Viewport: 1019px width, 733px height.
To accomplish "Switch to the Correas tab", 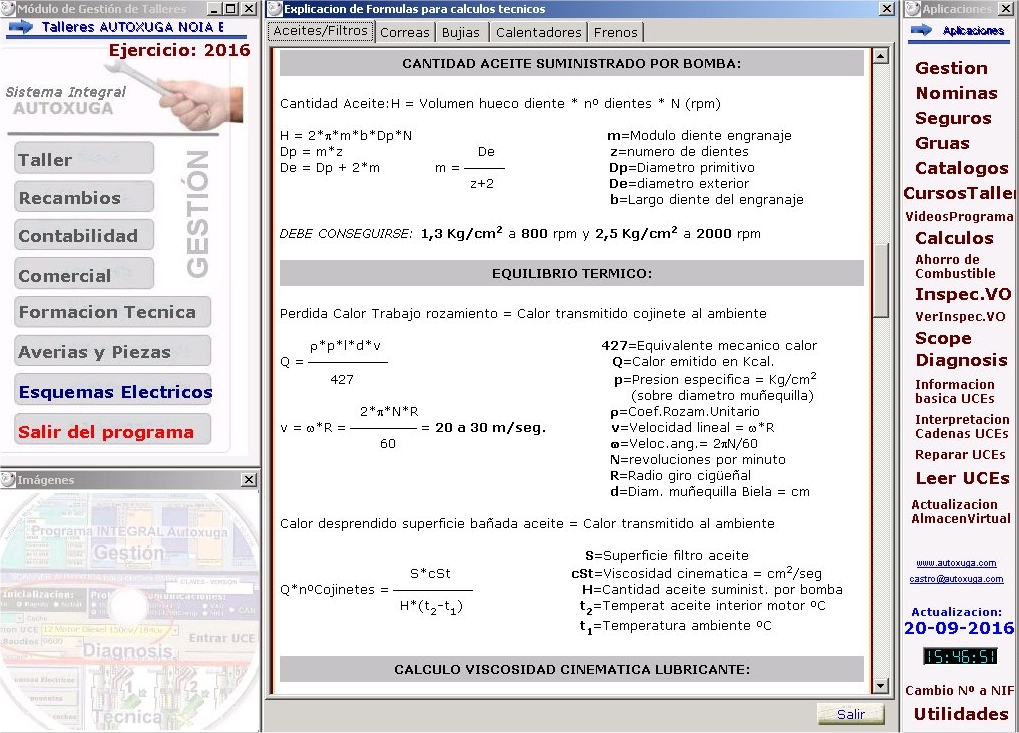I will pyautogui.click(x=405, y=32).
